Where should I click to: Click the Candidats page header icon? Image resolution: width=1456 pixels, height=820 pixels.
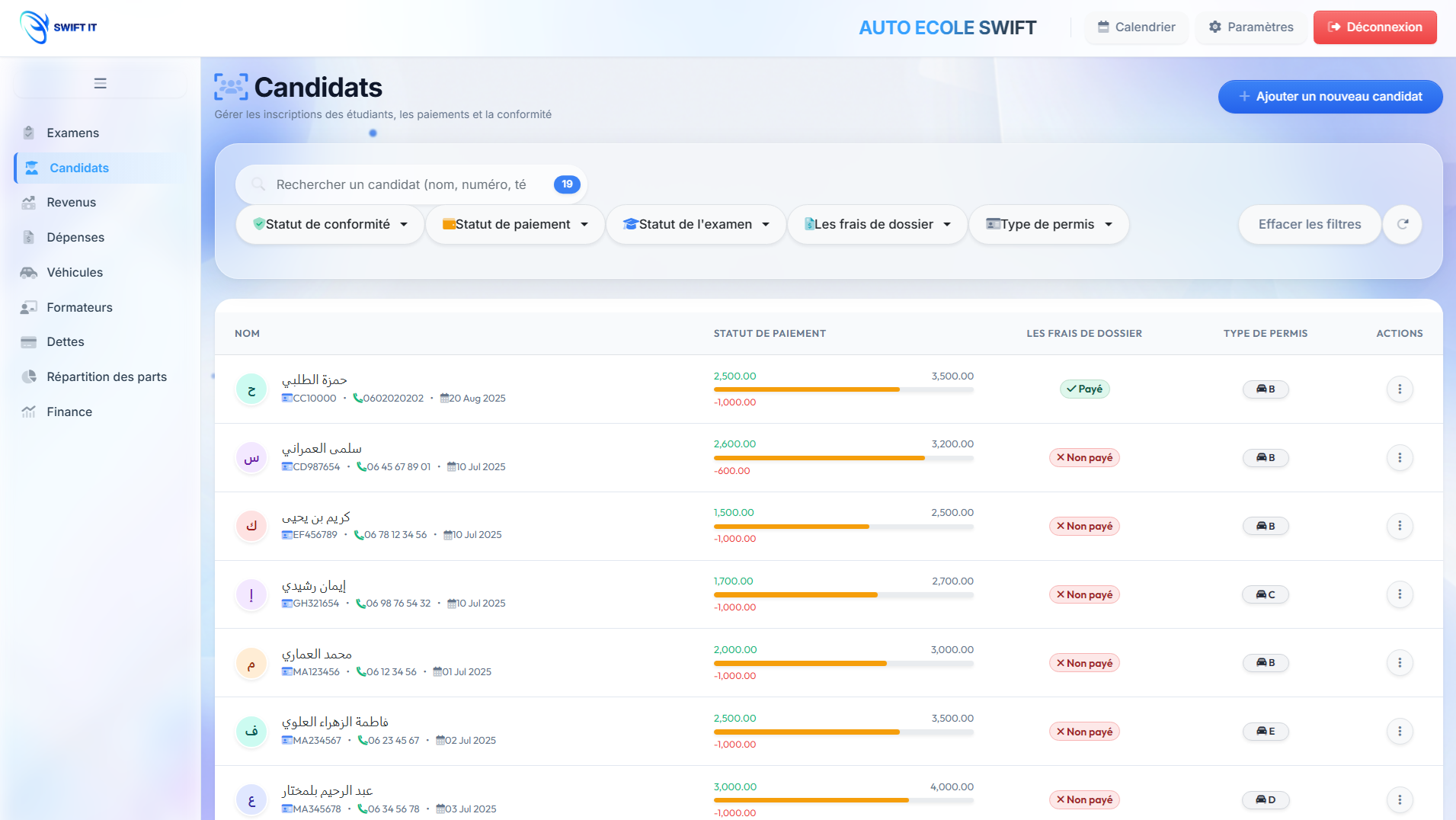(x=231, y=87)
